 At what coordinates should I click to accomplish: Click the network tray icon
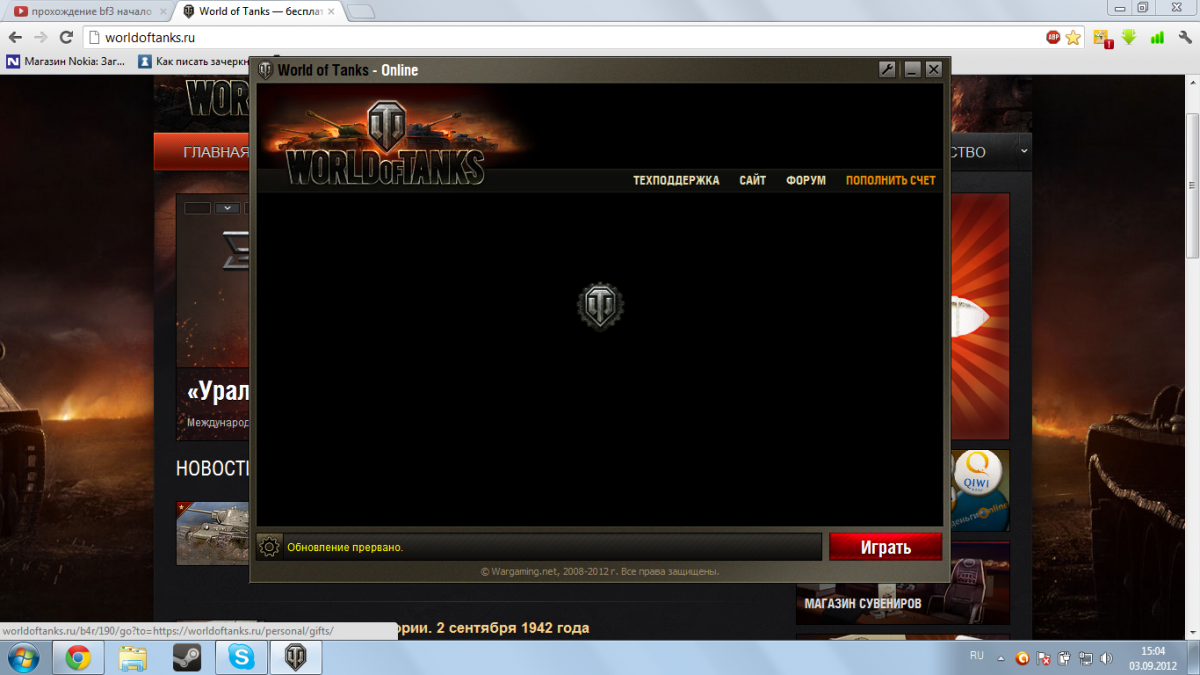[x=1084, y=658]
